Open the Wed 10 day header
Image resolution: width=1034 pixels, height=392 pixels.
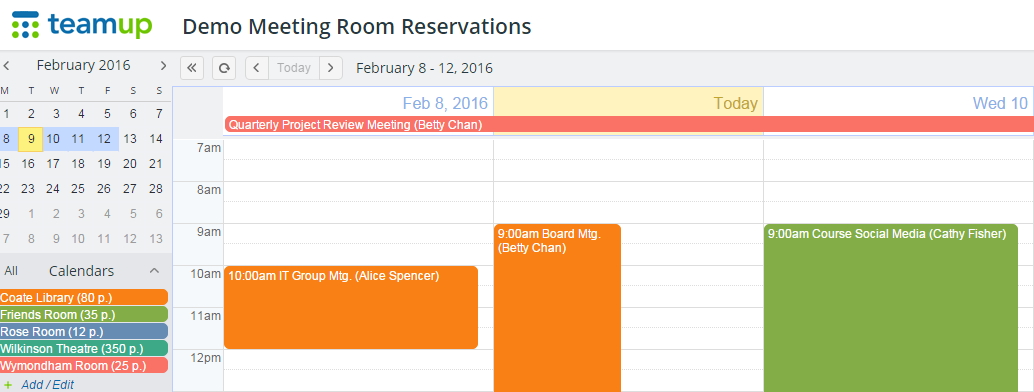point(1000,103)
